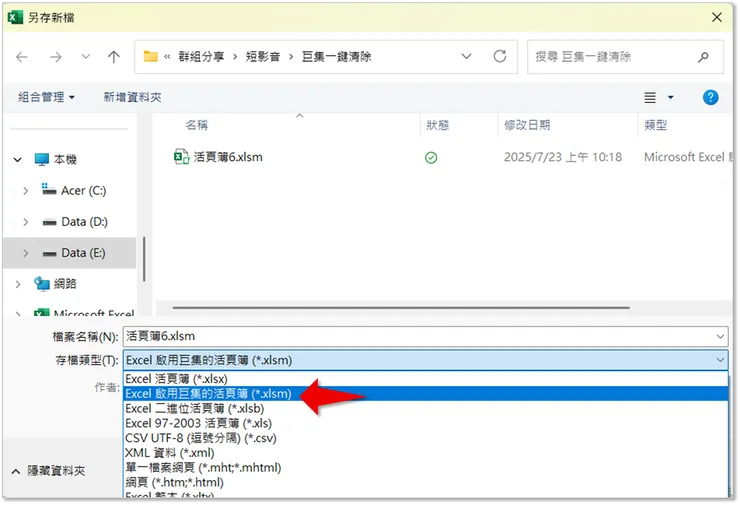The image size is (740, 505).
Task: Select the Data (E:) drive
Action: pyautogui.click(x=83, y=253)
